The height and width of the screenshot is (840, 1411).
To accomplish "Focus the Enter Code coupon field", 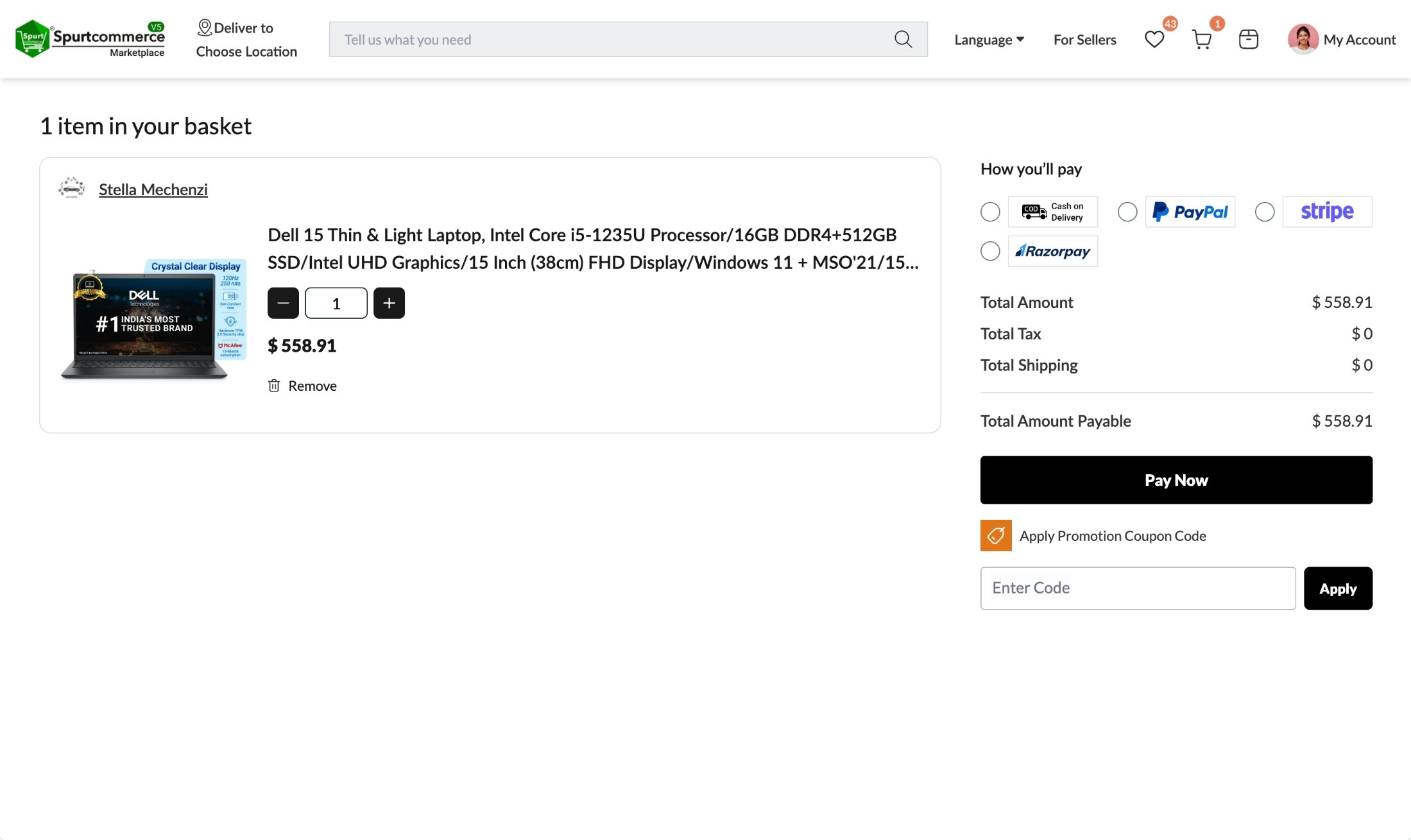I will pos(1138,588).
